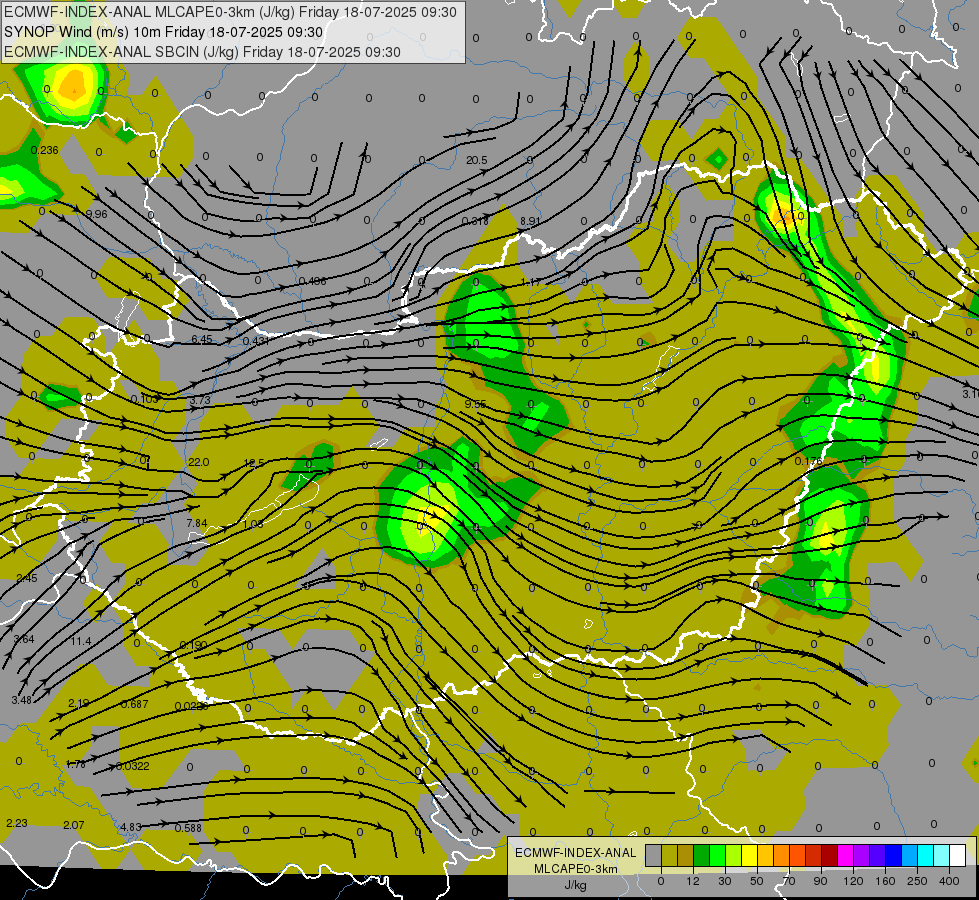Click the station value '3.64'
This screenshot has height=900, width=979.
point(24,639)
